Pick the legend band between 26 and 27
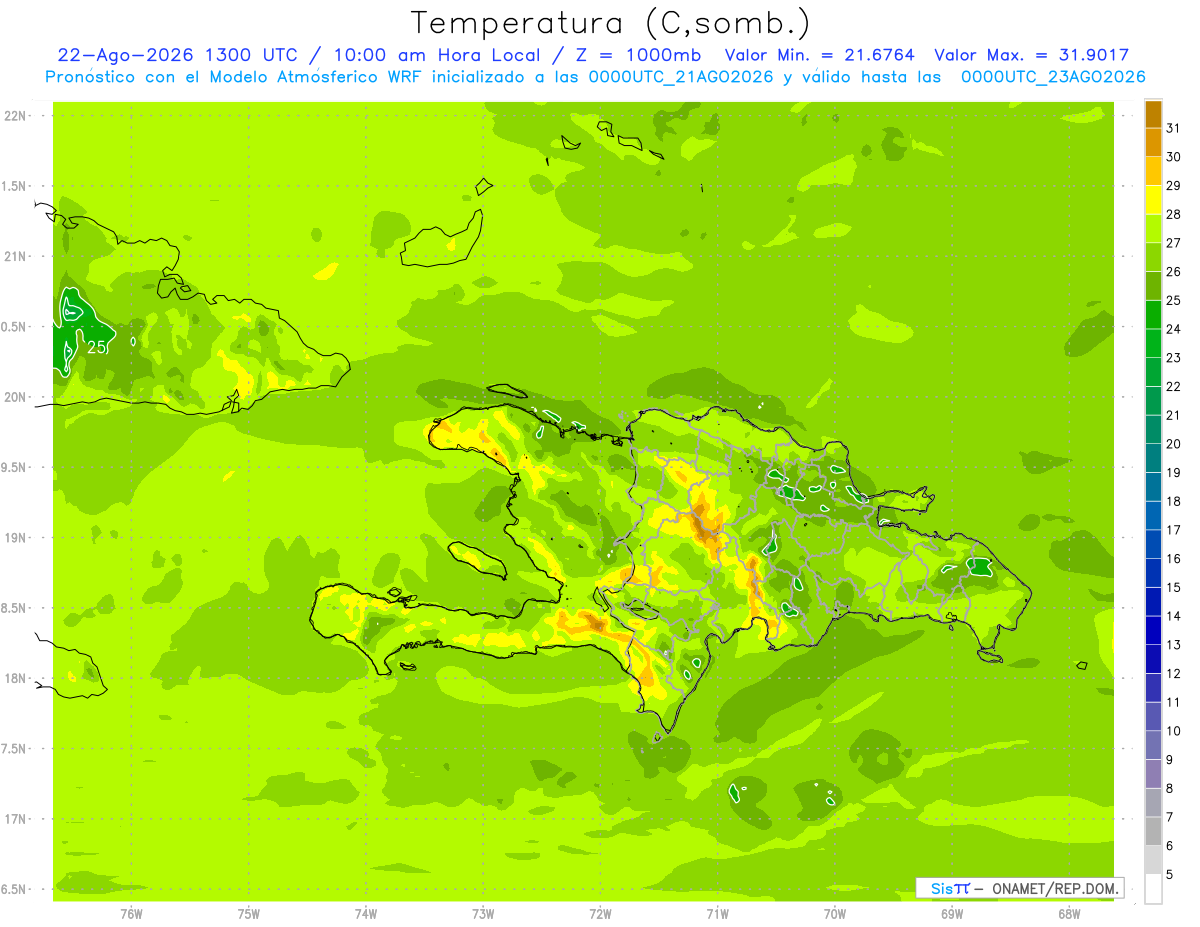1200x927 pixels. [x=1153, y=257]
